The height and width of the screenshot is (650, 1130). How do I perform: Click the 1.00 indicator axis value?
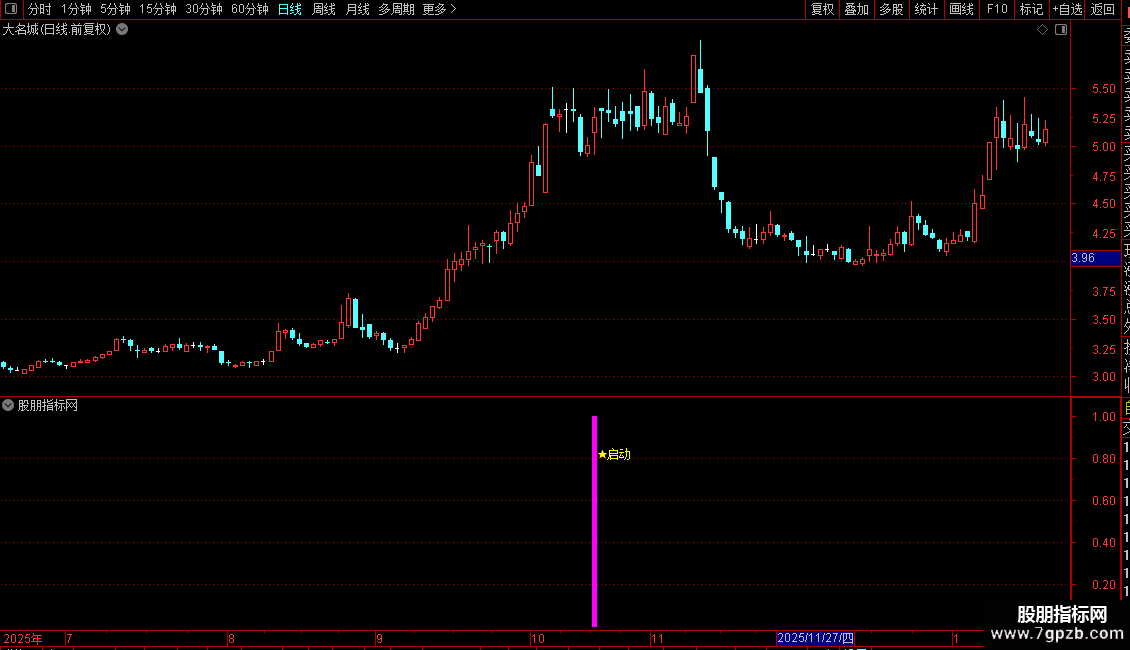pos(1104,417)
